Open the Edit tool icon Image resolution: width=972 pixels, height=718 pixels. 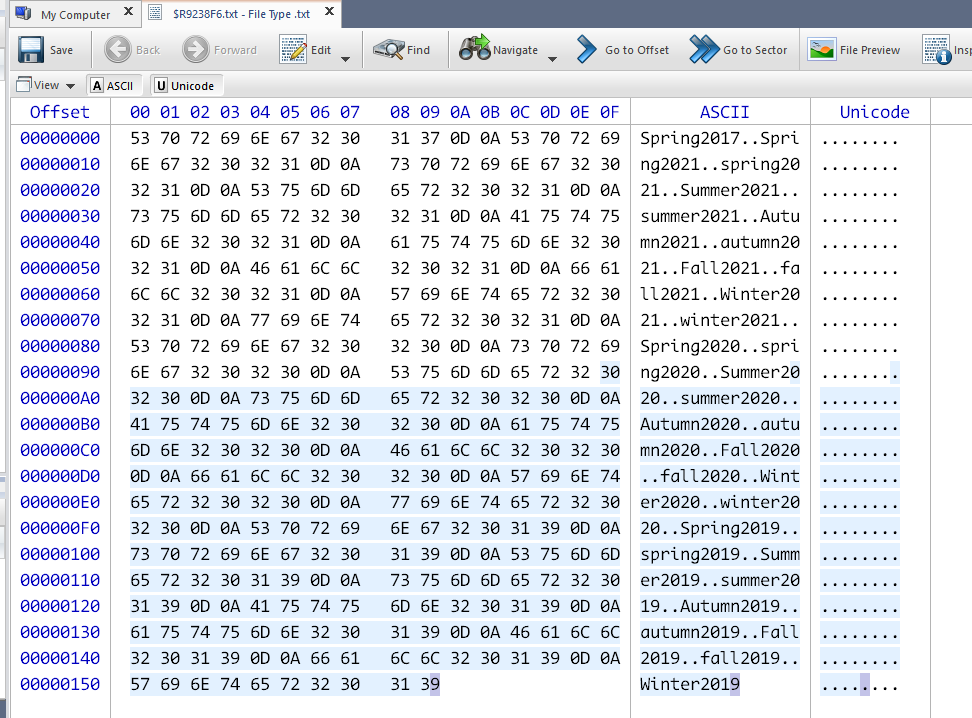292,49
